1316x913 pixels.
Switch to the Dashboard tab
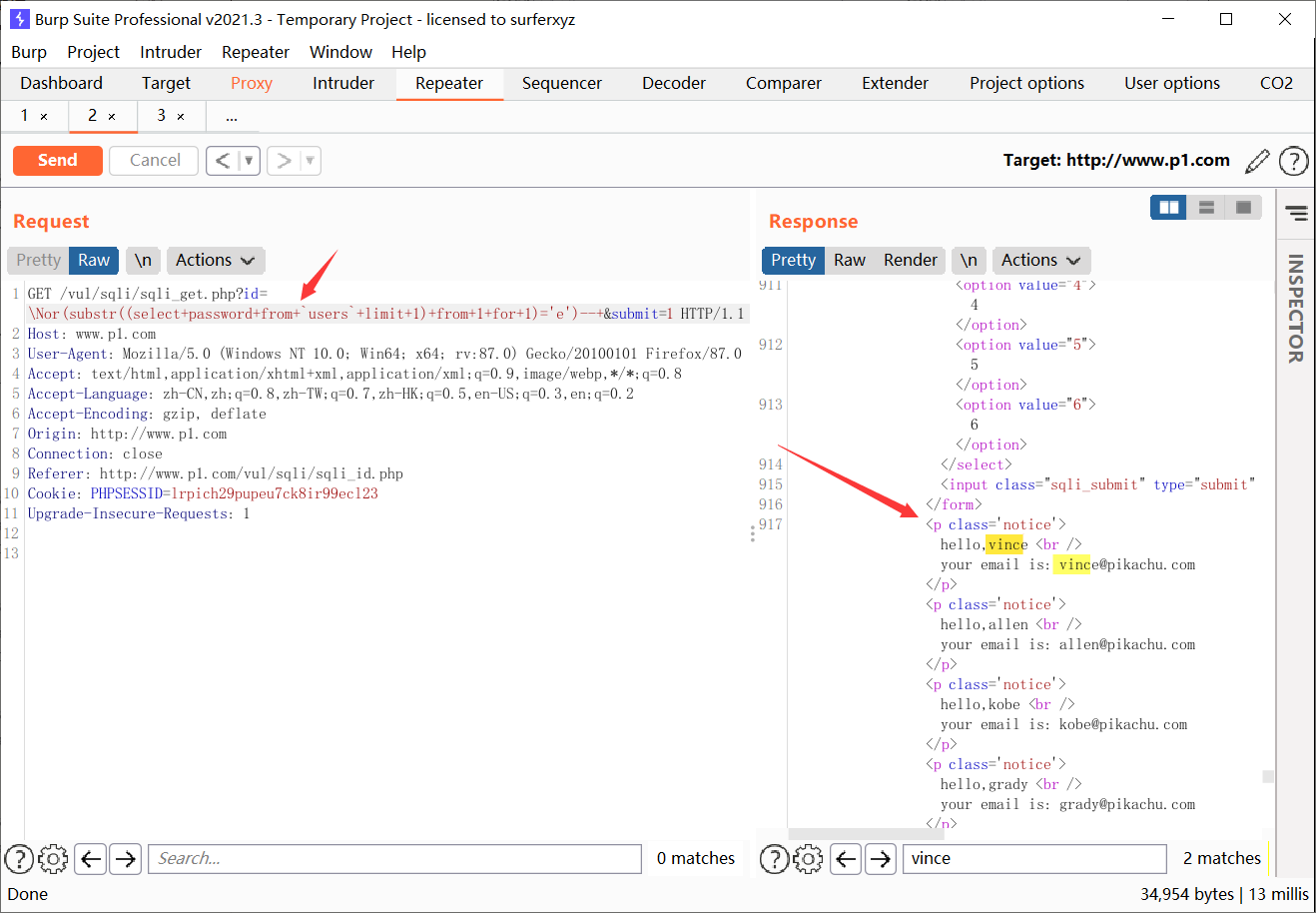pyautogui.click(x=61, y=83)
